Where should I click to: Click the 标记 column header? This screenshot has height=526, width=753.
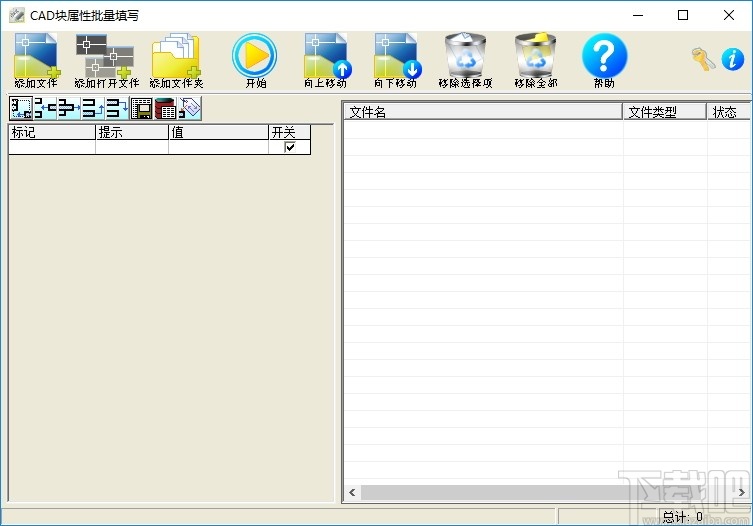pos(52,132)
